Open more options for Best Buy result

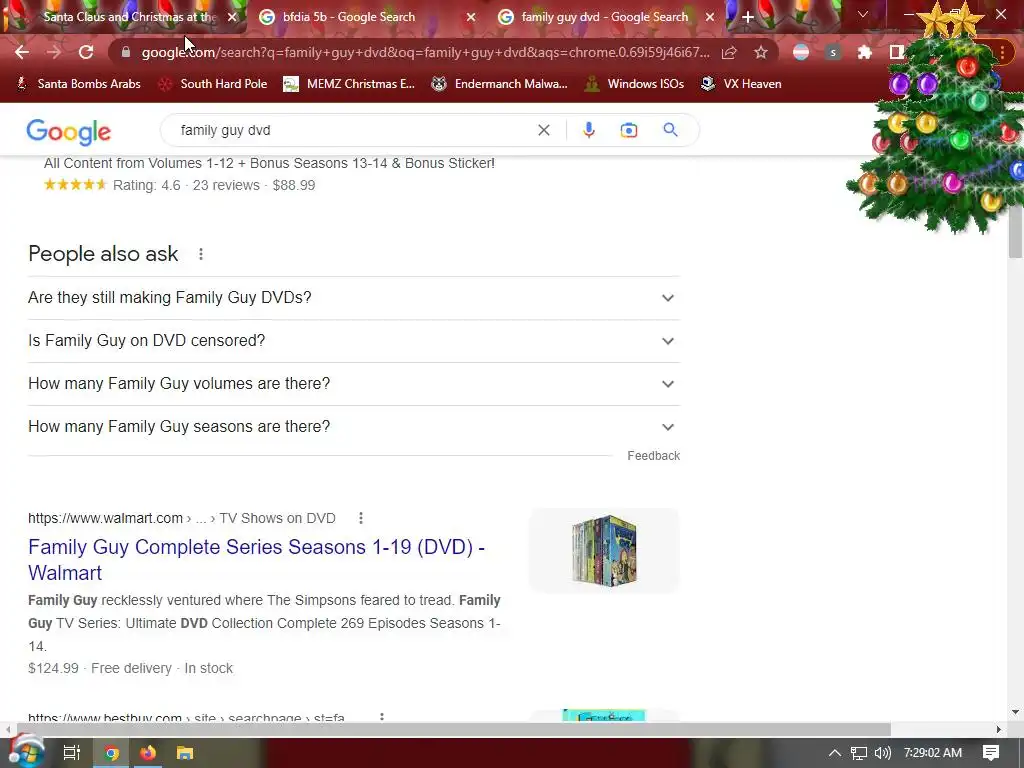[x=382, y=718]
